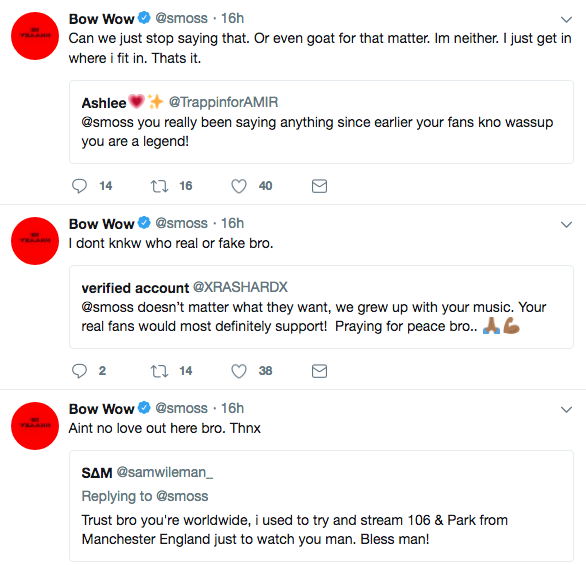Click envelope icon under second tweet
The height and width of the screenshot is (565, 586).
(x=319, y=371)
